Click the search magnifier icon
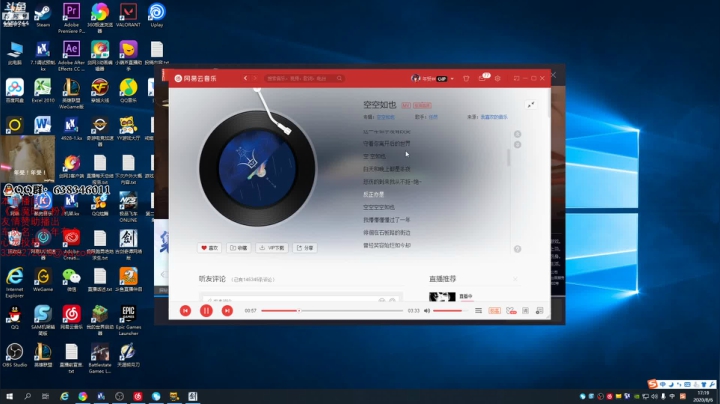This screenshot has height=404, width=720. pyautogui.click(x=340, y=79)
